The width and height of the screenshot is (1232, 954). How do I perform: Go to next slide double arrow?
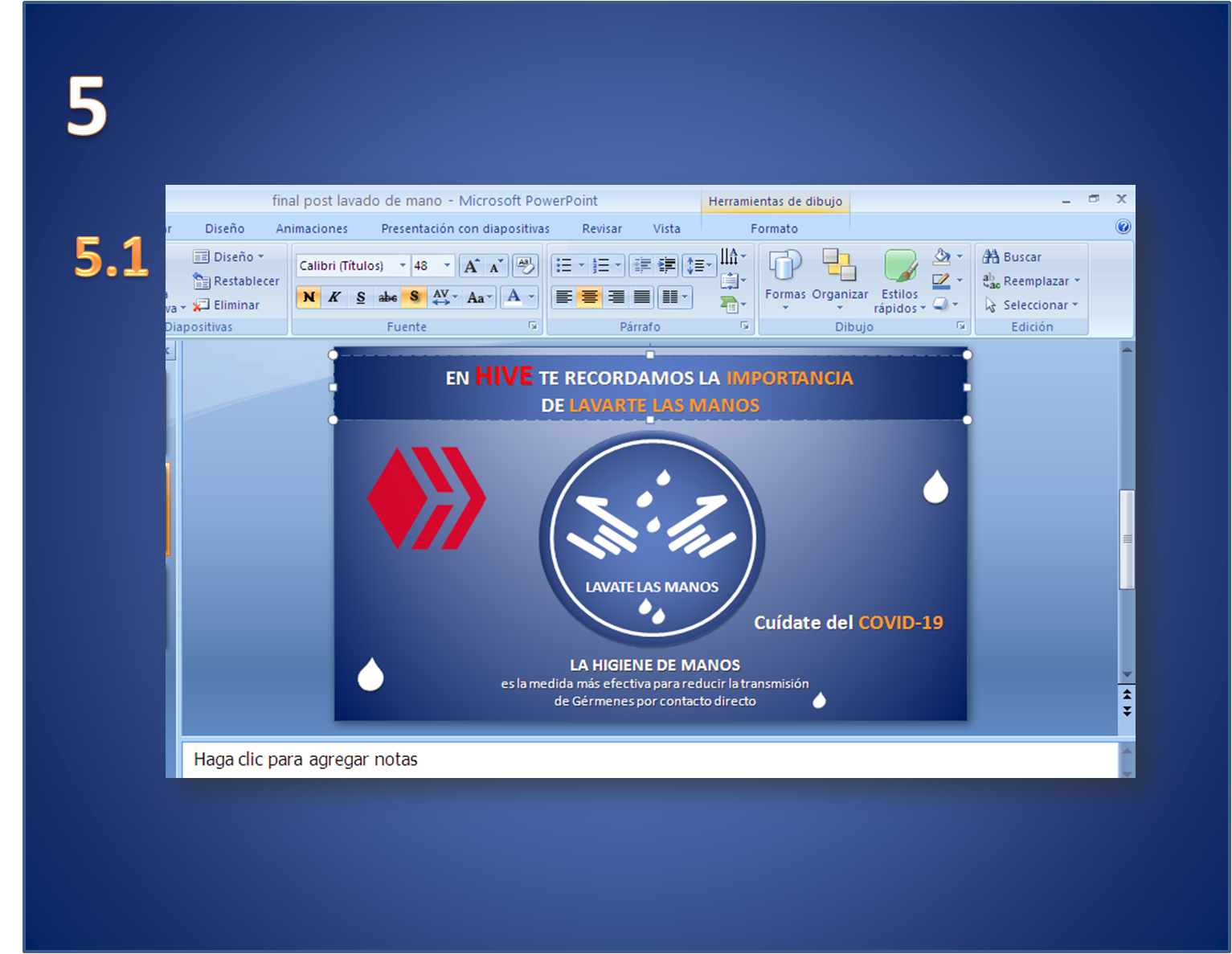click(1127, 711)
